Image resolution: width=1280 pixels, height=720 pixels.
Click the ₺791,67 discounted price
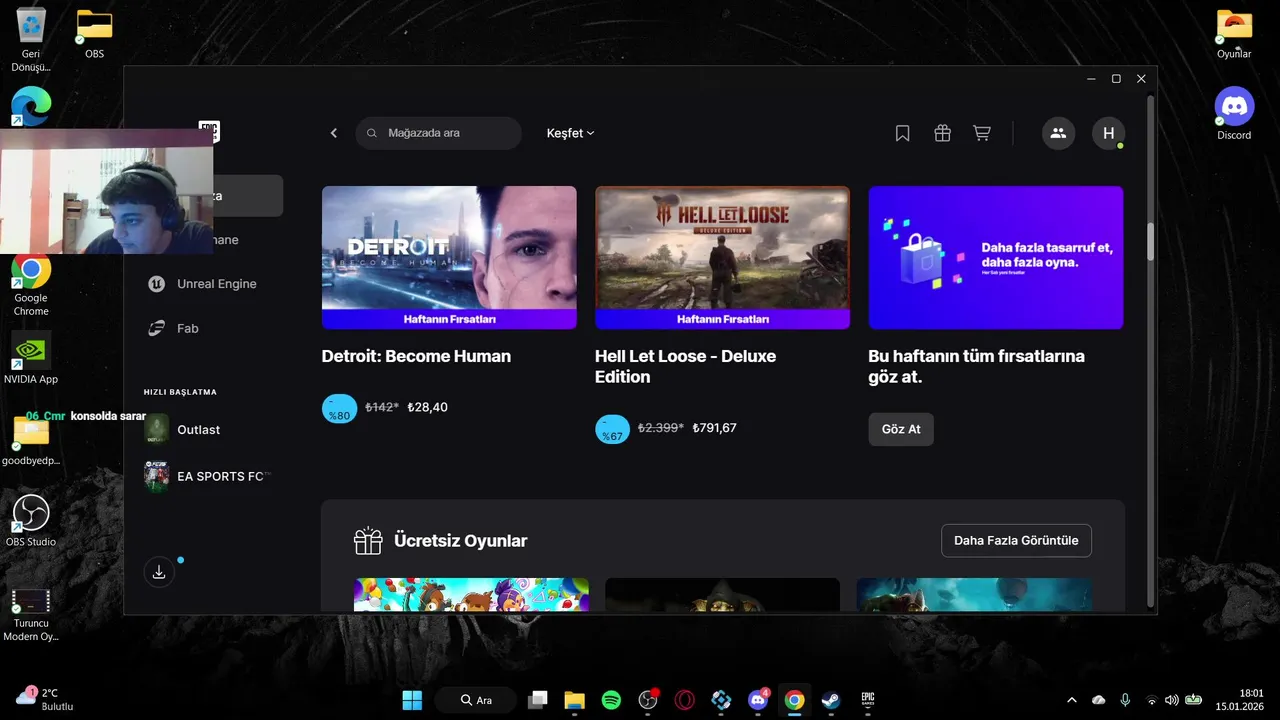pos(714,428)
